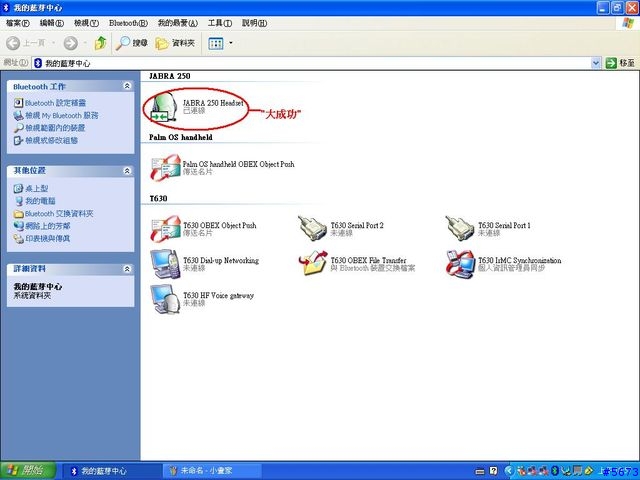
Task: Open the 說明(H) menu
Action: pyautogui.click(x=254, y=23)
